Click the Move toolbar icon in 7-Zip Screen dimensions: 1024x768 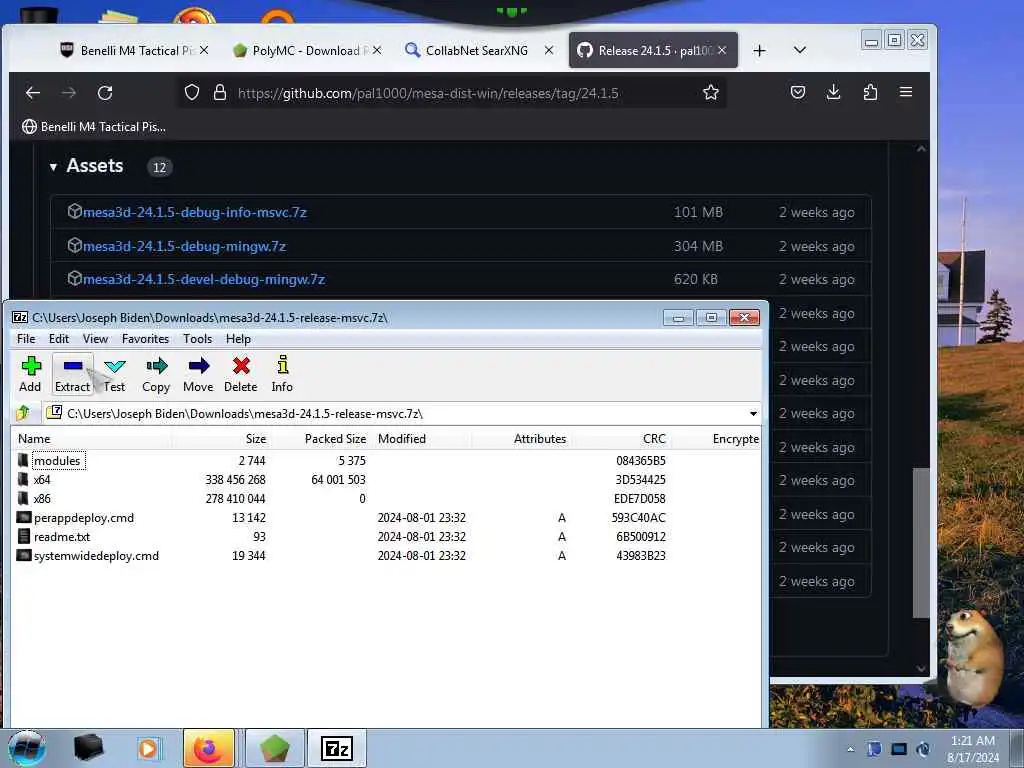[198, 374]
